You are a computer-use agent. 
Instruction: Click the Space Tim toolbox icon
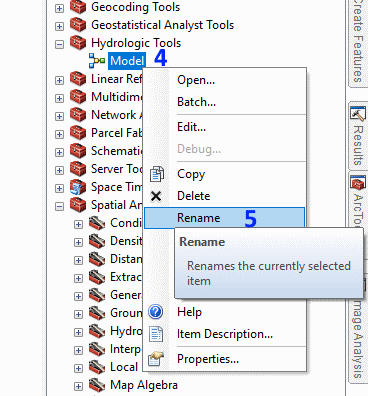coord(78,187)
